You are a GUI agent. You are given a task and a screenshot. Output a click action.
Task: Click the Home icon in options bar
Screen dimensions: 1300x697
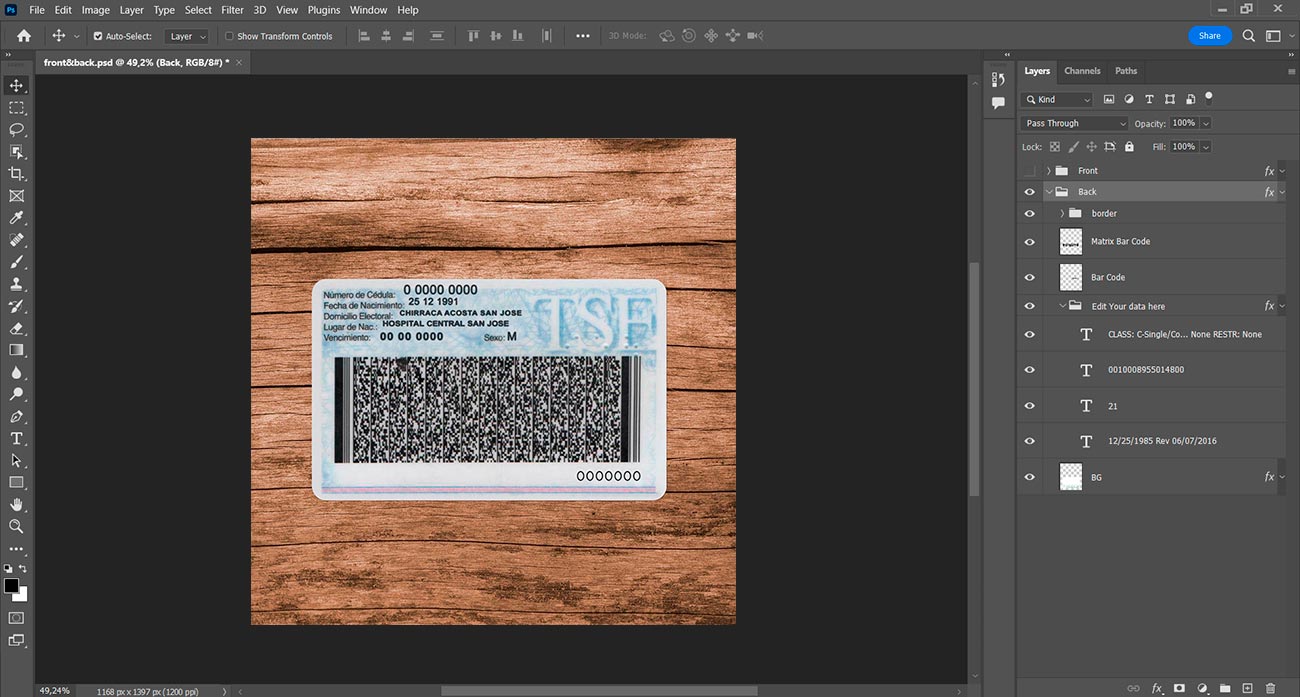tap(24, 36)
